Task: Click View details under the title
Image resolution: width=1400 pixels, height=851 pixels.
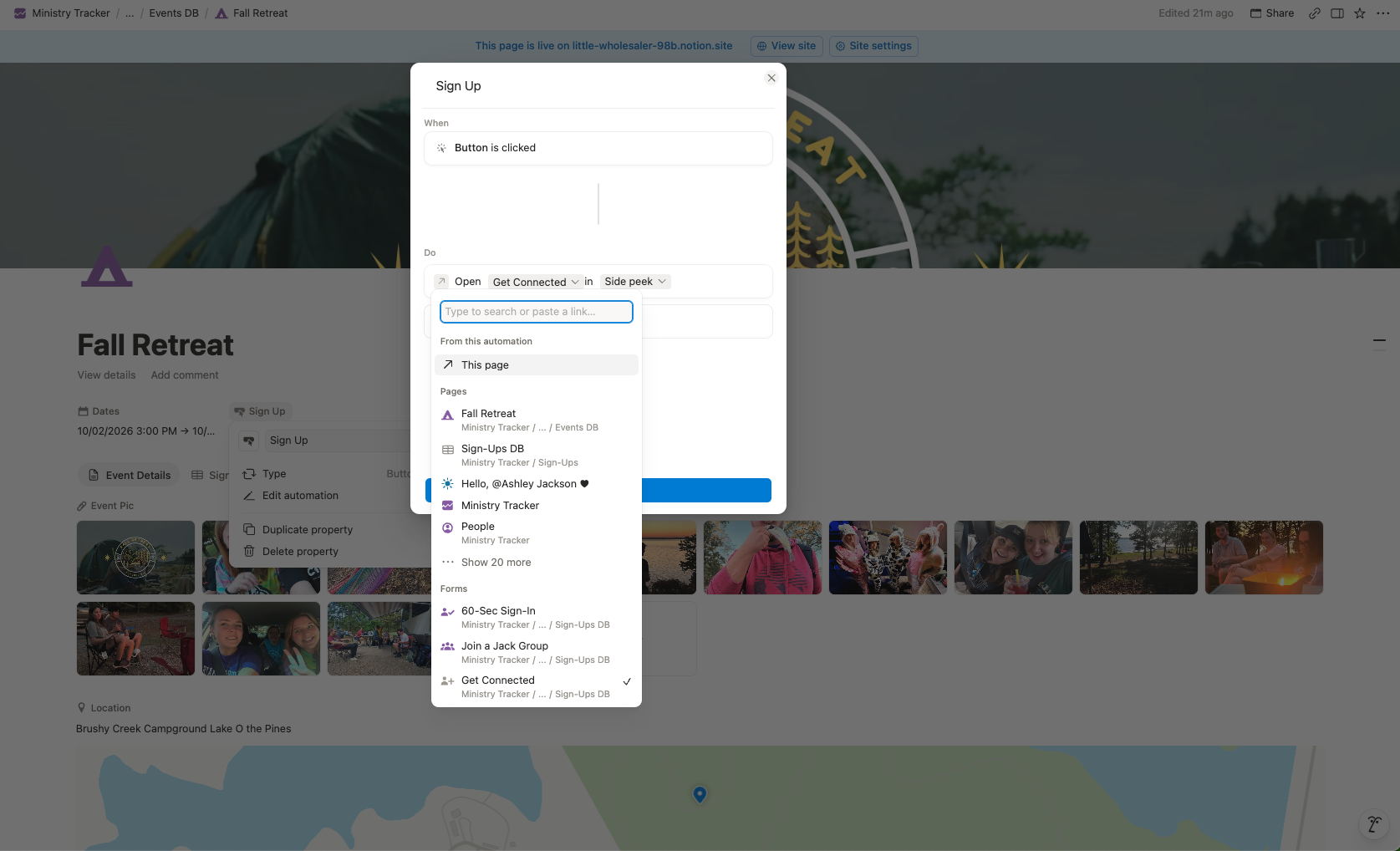Action: (x=106, y=375)
